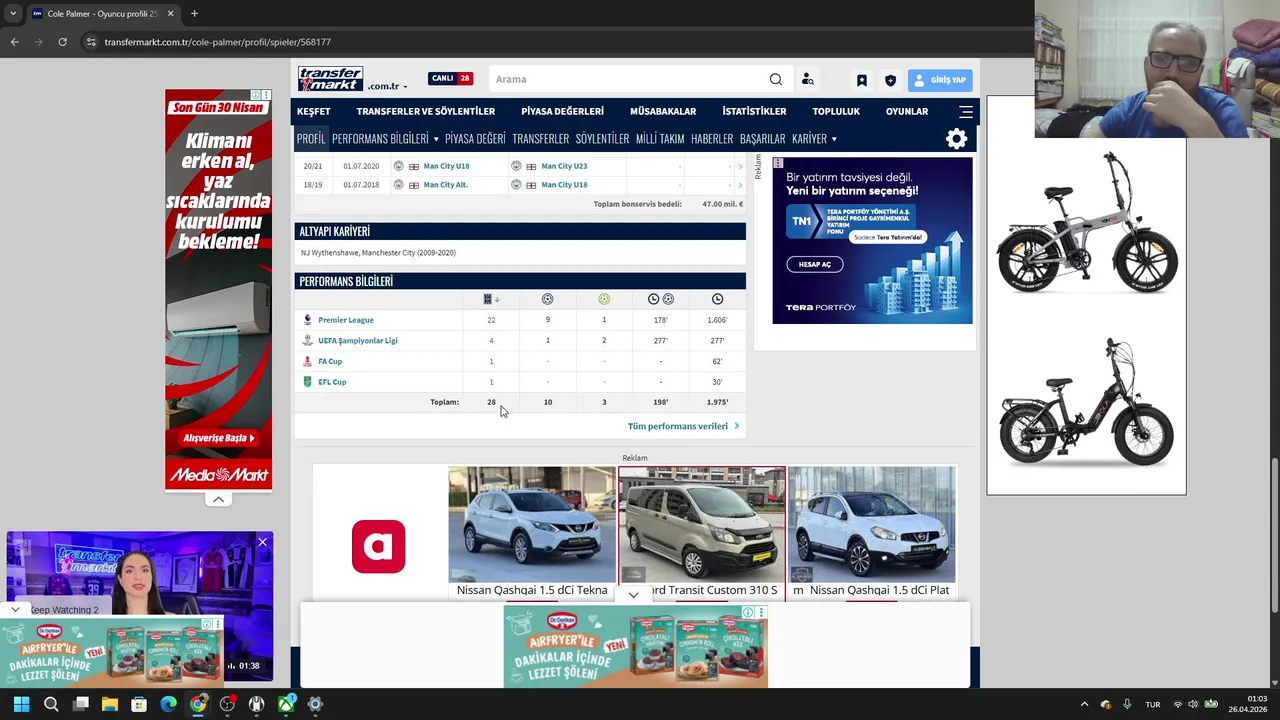Open the Premier League link
Image resolution: width=1280 pixels, height=720 pixels.
(x=346, y=320)
